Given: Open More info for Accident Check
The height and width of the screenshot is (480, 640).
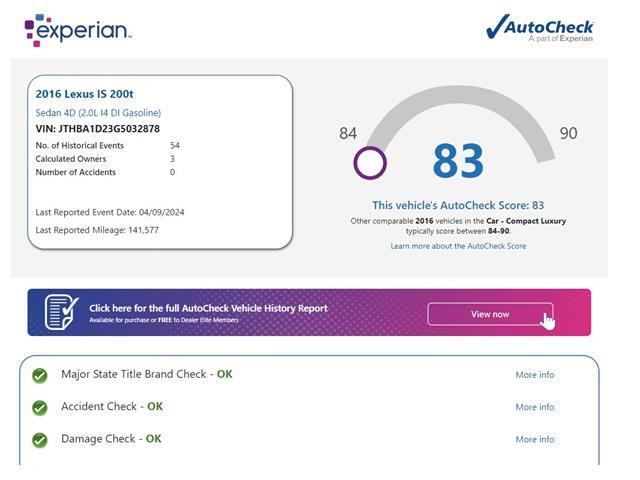Looking at the screenshot, I should coord(535,407).
